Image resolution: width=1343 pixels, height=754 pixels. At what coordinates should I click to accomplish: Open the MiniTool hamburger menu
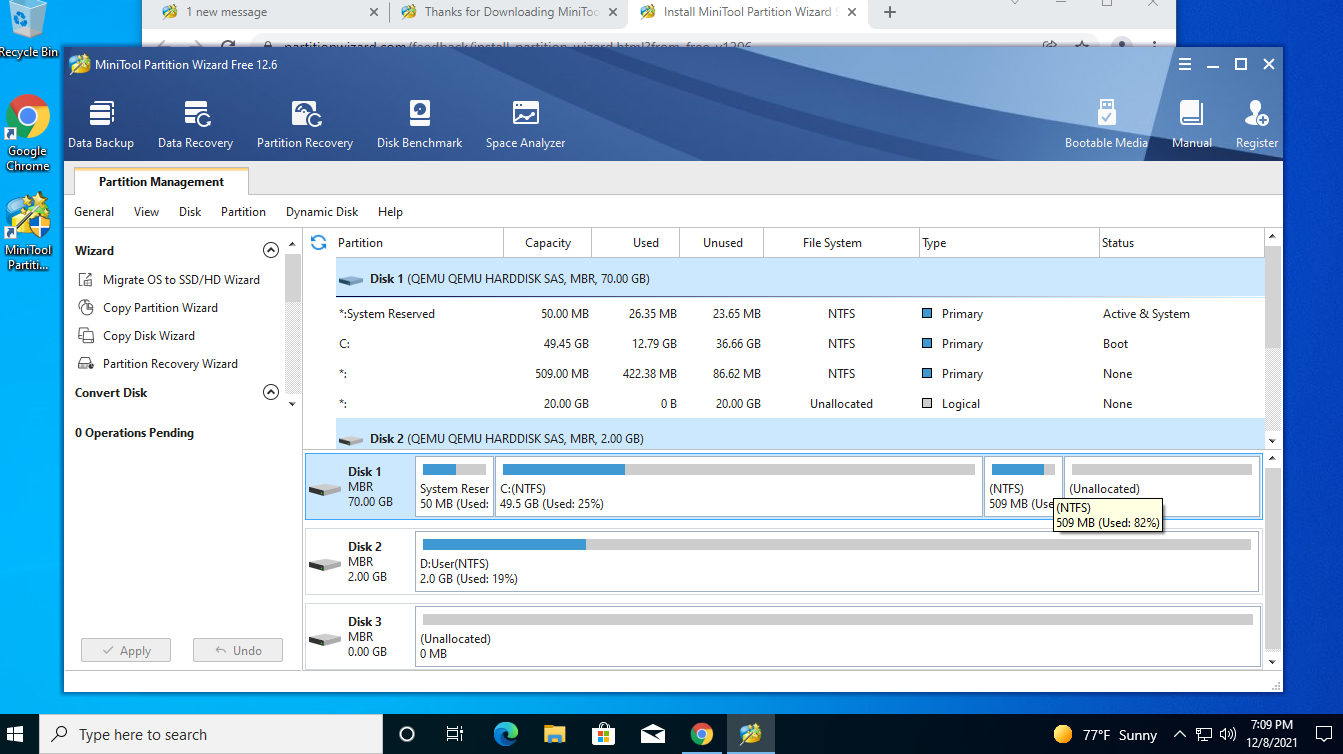(1185, 64)
